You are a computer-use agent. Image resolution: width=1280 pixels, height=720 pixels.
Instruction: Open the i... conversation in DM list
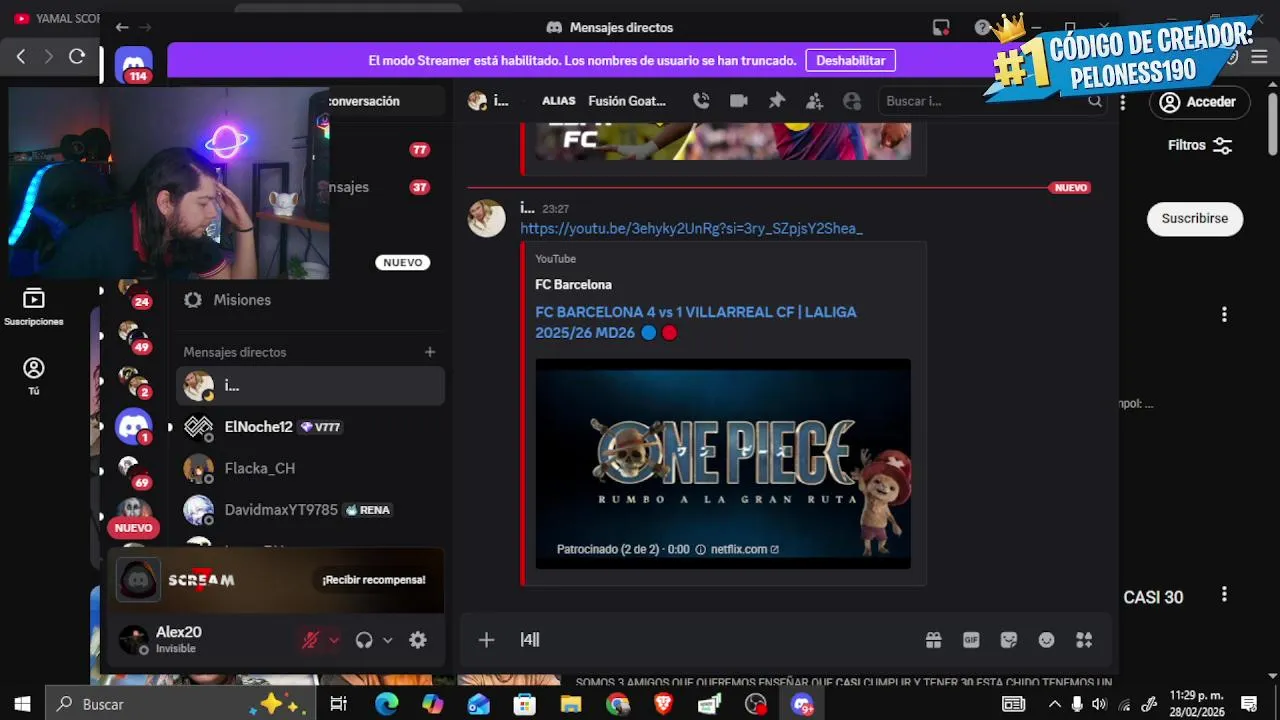point(310,386)
